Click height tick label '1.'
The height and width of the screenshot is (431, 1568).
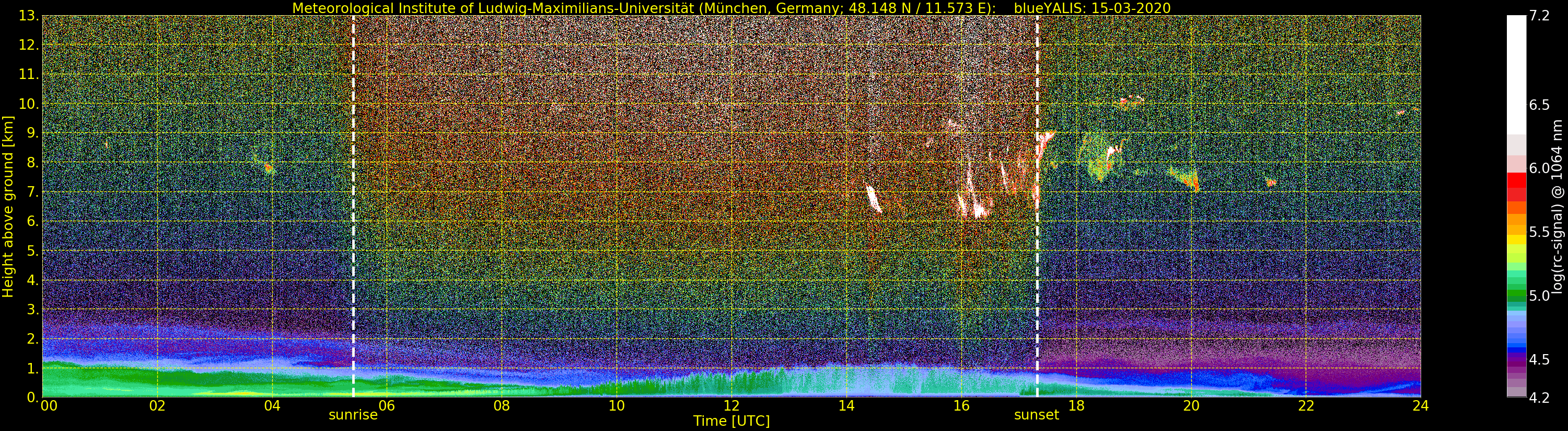click(33, 368)
